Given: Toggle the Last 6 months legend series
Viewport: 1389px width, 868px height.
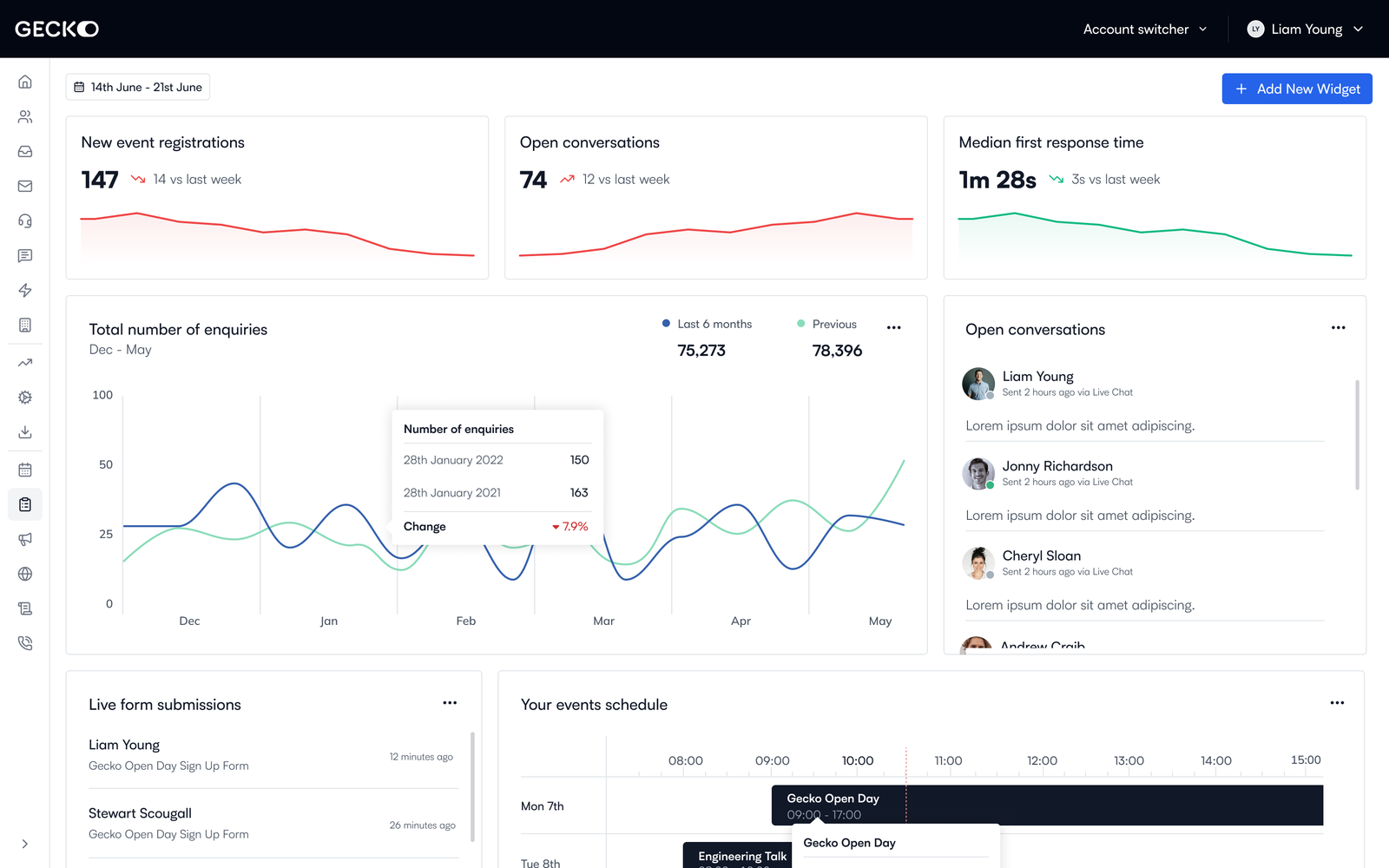Looking at the screenshot, I should coord(708,324).
